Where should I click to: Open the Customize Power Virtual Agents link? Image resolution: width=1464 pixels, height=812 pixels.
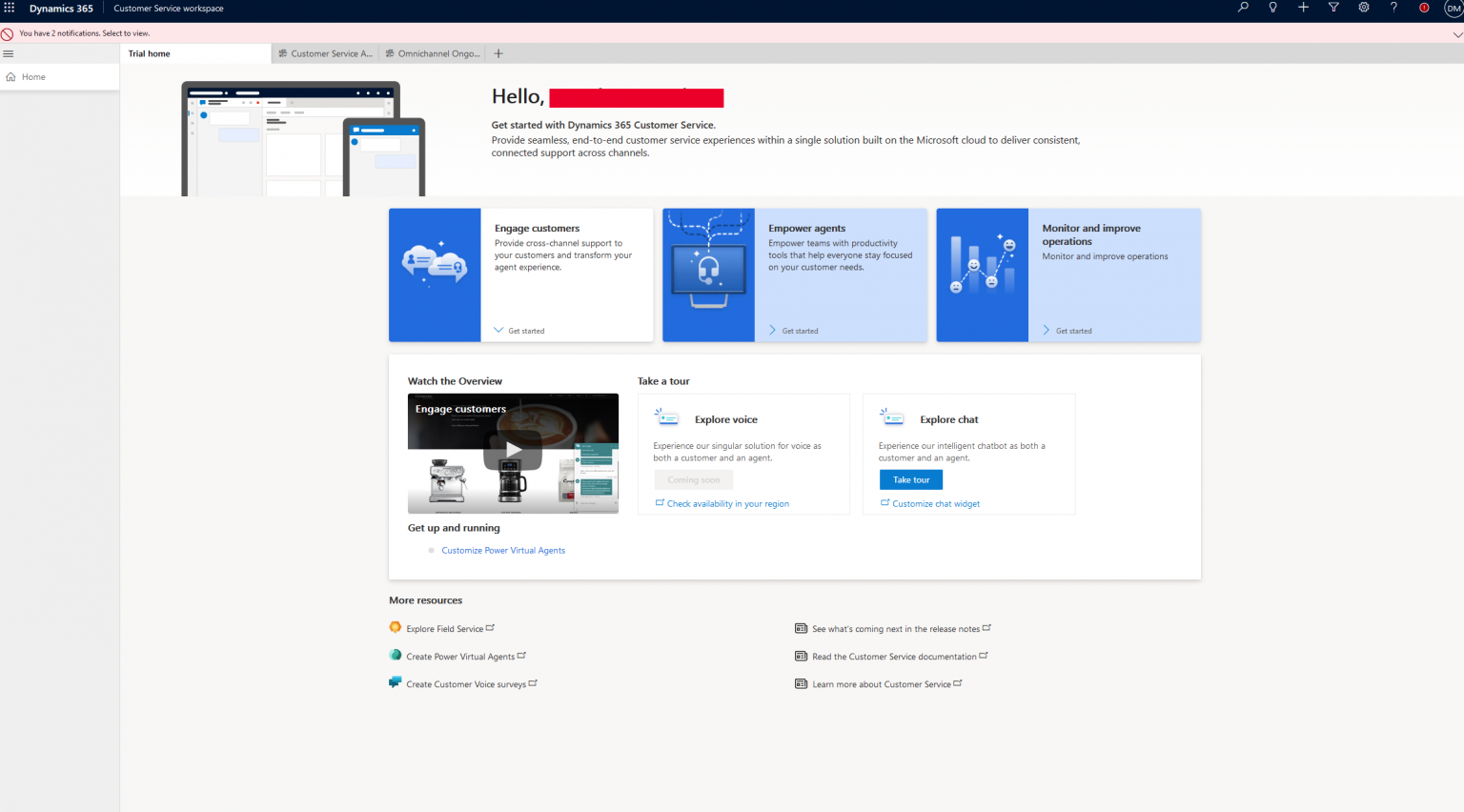click(x=502, y=550)
